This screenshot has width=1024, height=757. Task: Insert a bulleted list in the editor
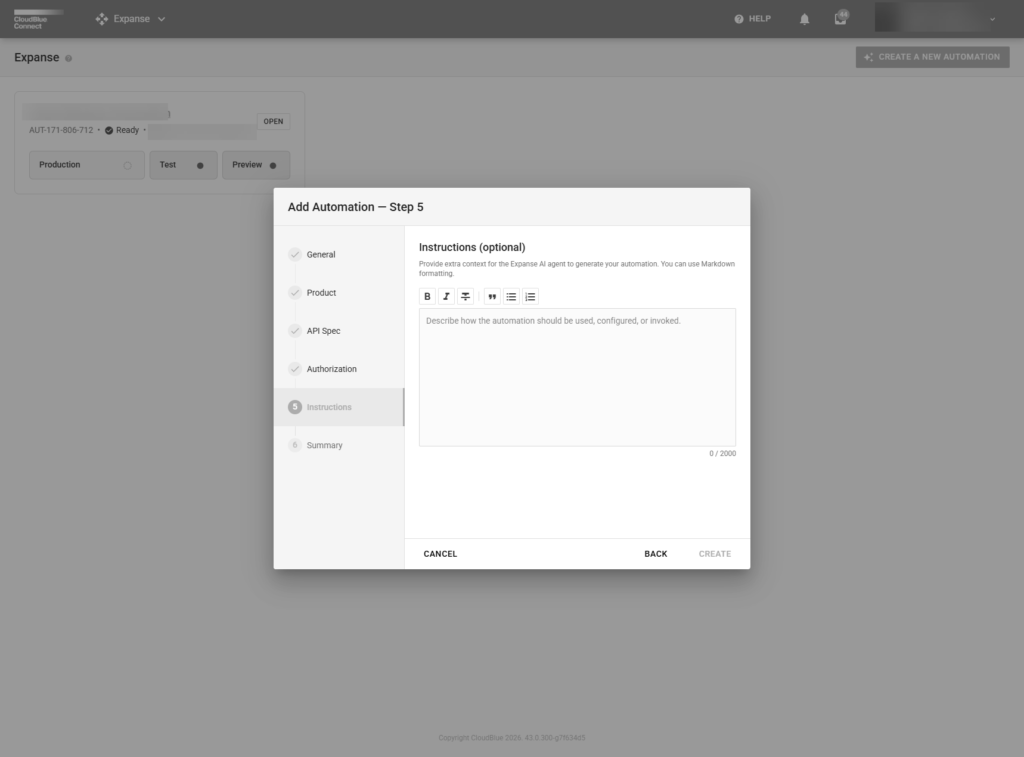point(511,297)
